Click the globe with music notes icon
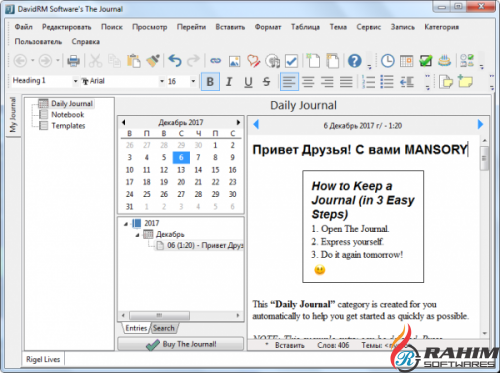 coord(272,61)
